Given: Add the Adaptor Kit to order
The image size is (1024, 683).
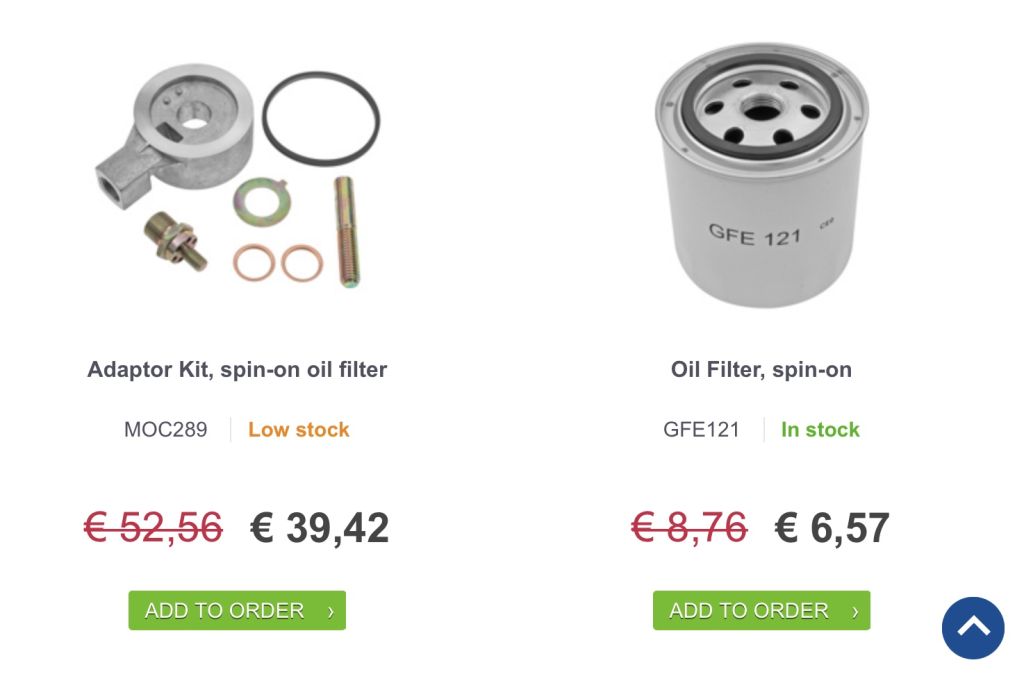Looking at the screenshot, I should click(237, 611).
